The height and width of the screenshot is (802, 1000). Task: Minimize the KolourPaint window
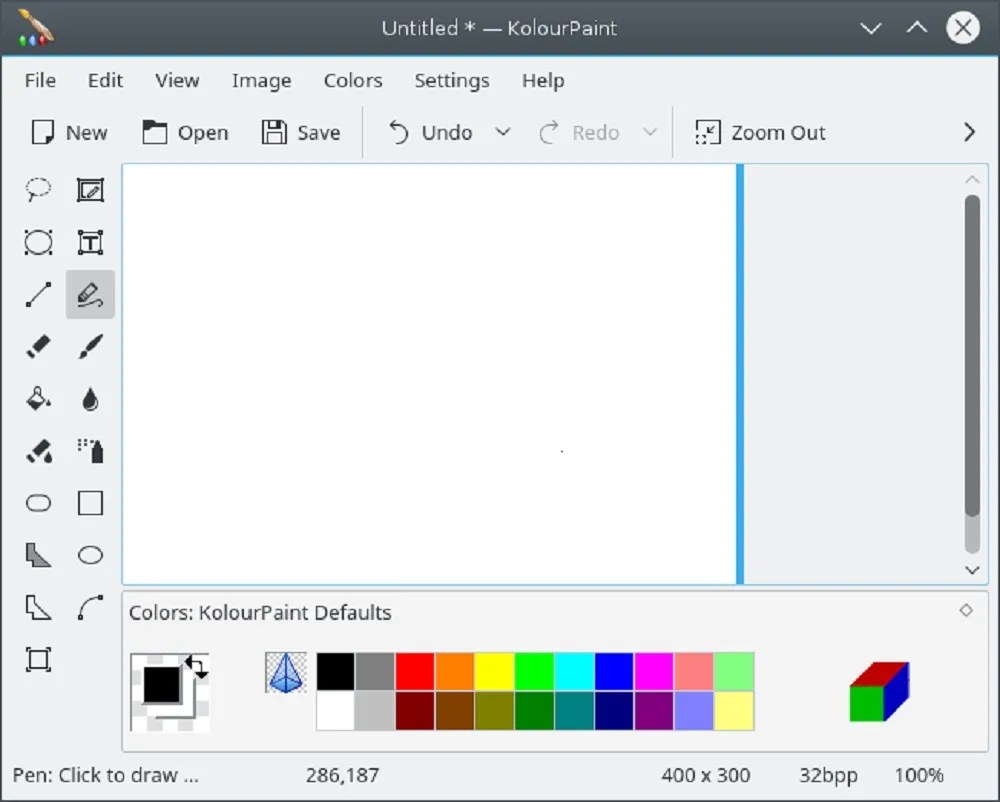[x=871, y=28]
